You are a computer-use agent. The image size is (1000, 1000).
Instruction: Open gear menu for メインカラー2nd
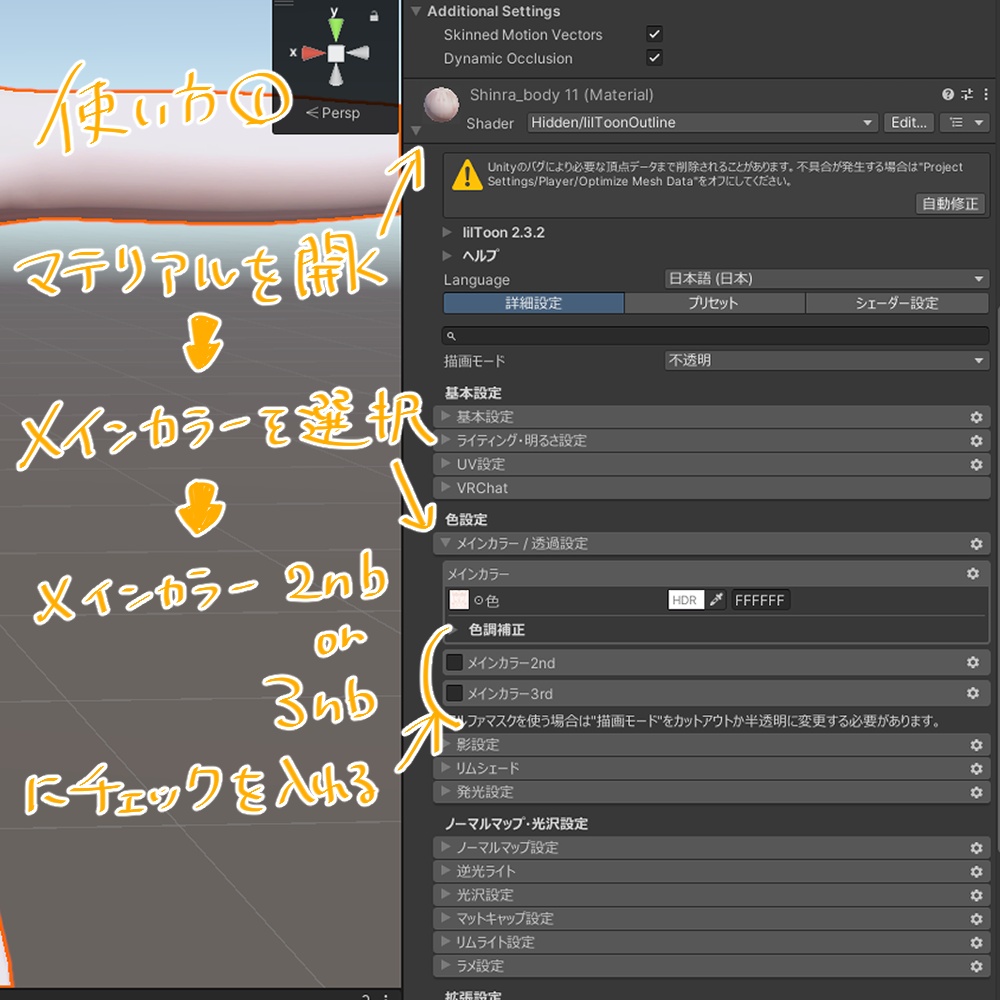click(x=973, y=662)
